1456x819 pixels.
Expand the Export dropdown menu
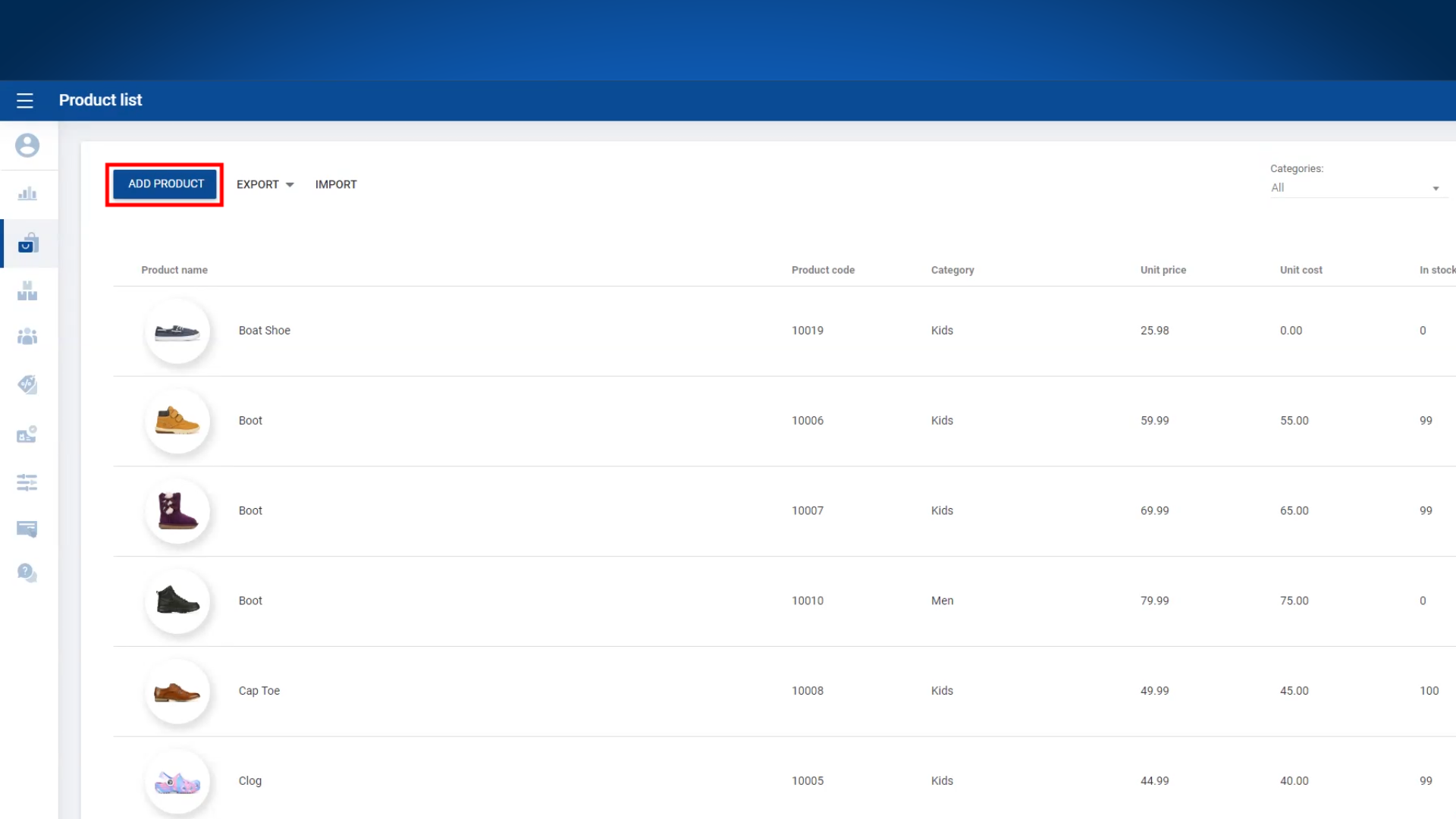pos(265,184)
